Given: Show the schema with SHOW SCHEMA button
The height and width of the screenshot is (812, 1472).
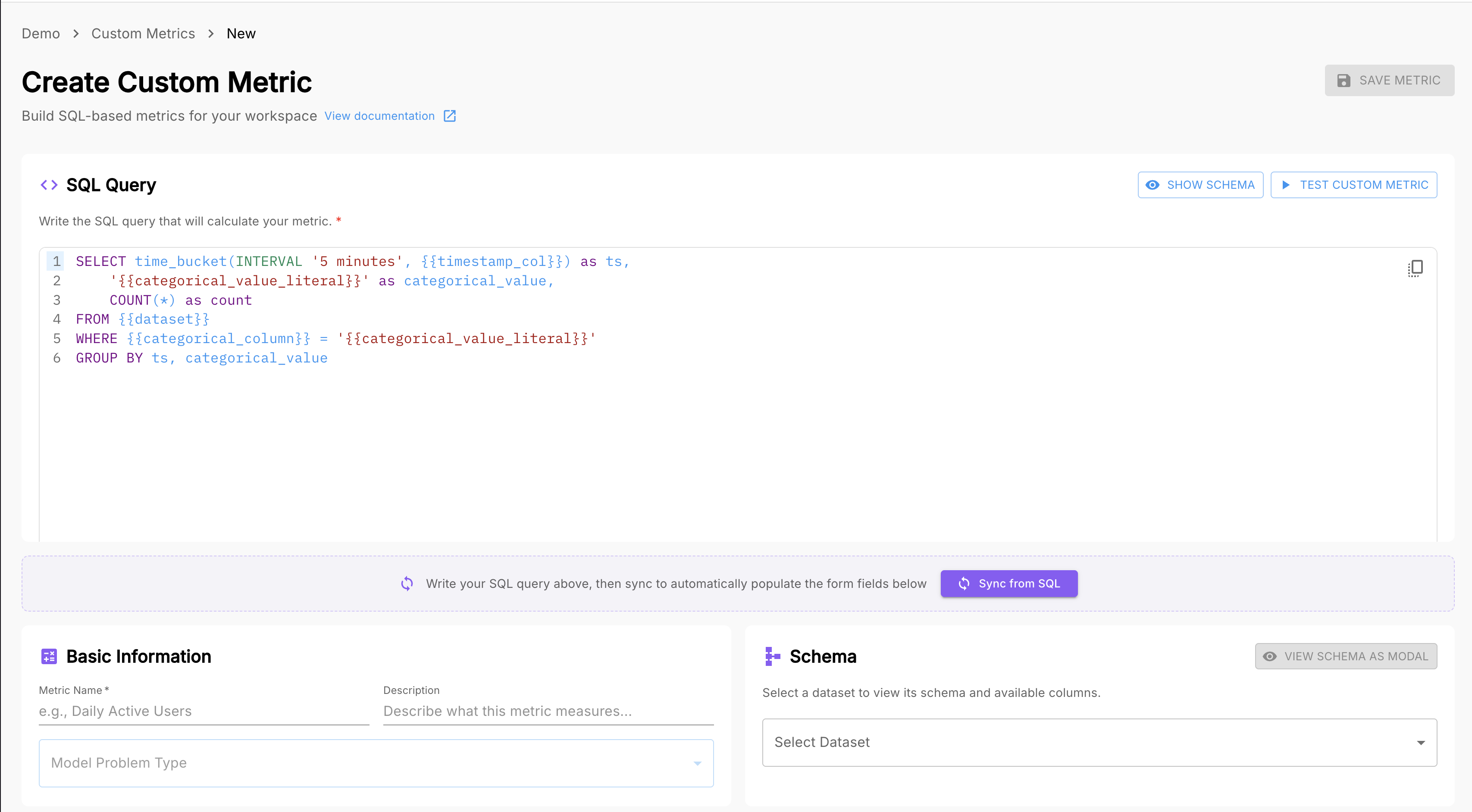Looking at the screenshot, I should point(1200,185).
